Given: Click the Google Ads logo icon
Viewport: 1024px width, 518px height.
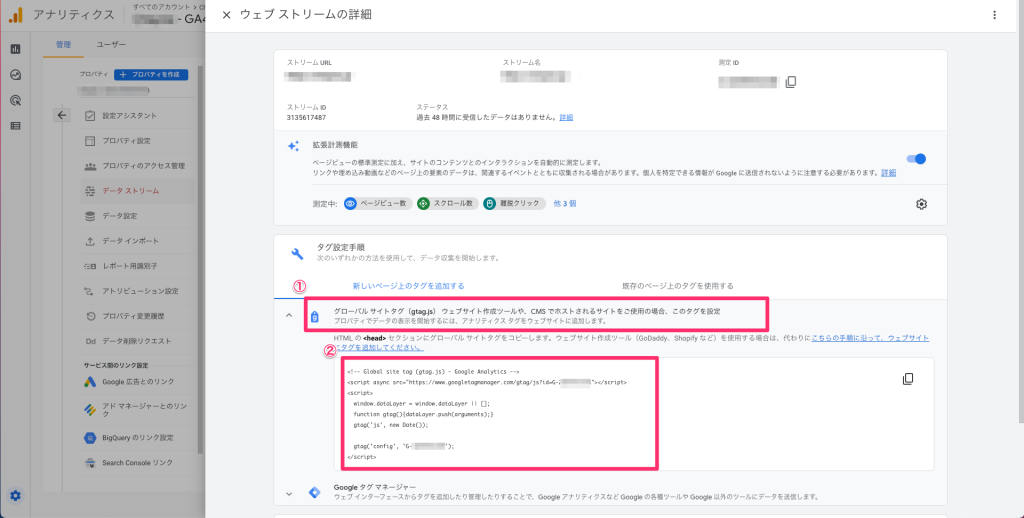Looking at the screenshot, I should pos(90,382).
